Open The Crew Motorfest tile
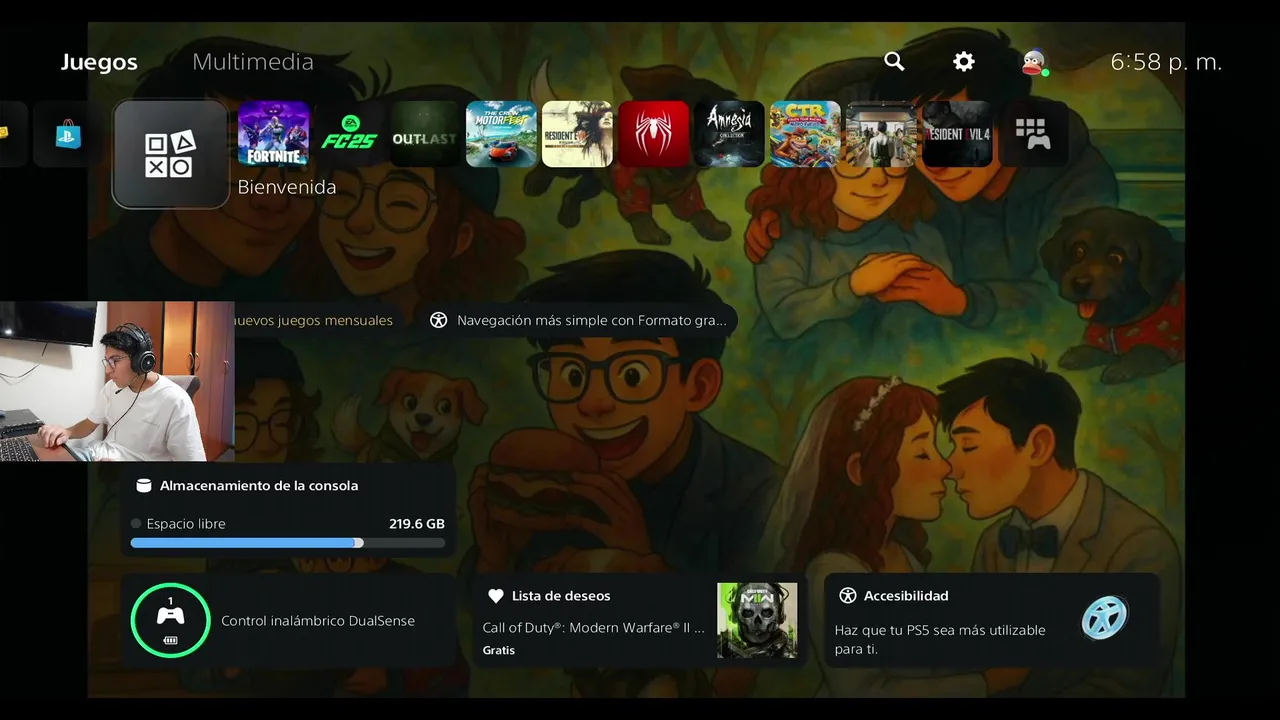The image size is (1280, 720). pos(501,134)
